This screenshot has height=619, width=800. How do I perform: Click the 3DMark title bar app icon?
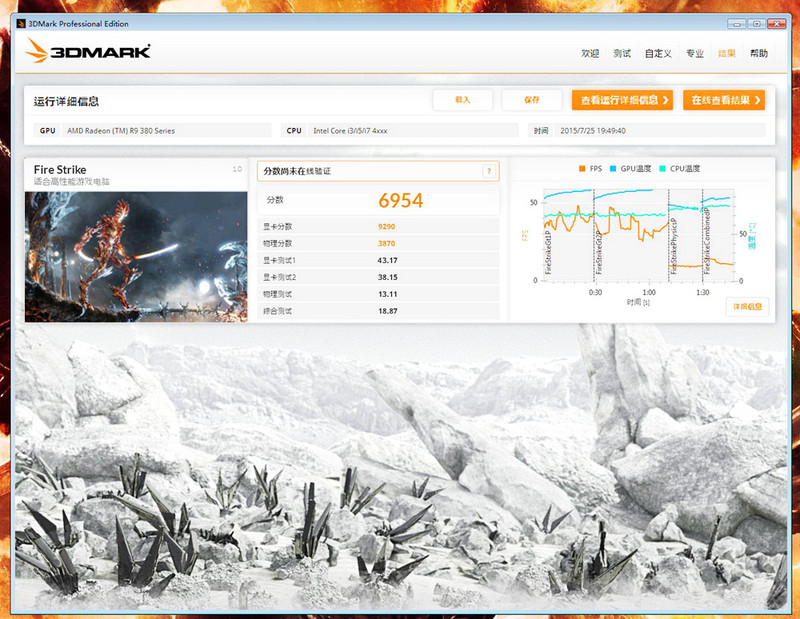[21, 23]
